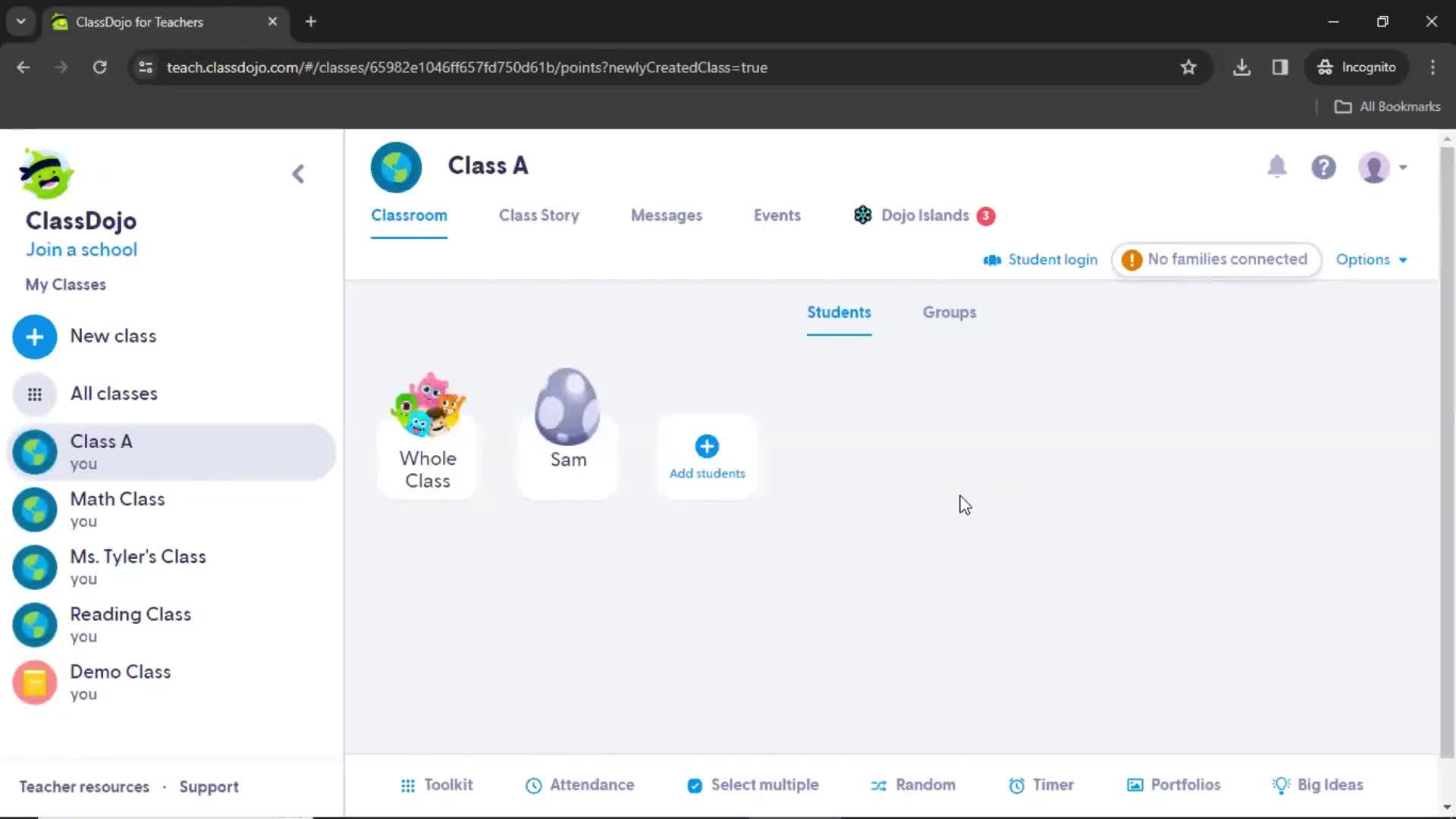The width and height of the screenshot is (1456, 819).
Task: Open Attendance from the bottom bar
Action: (579, 786)
